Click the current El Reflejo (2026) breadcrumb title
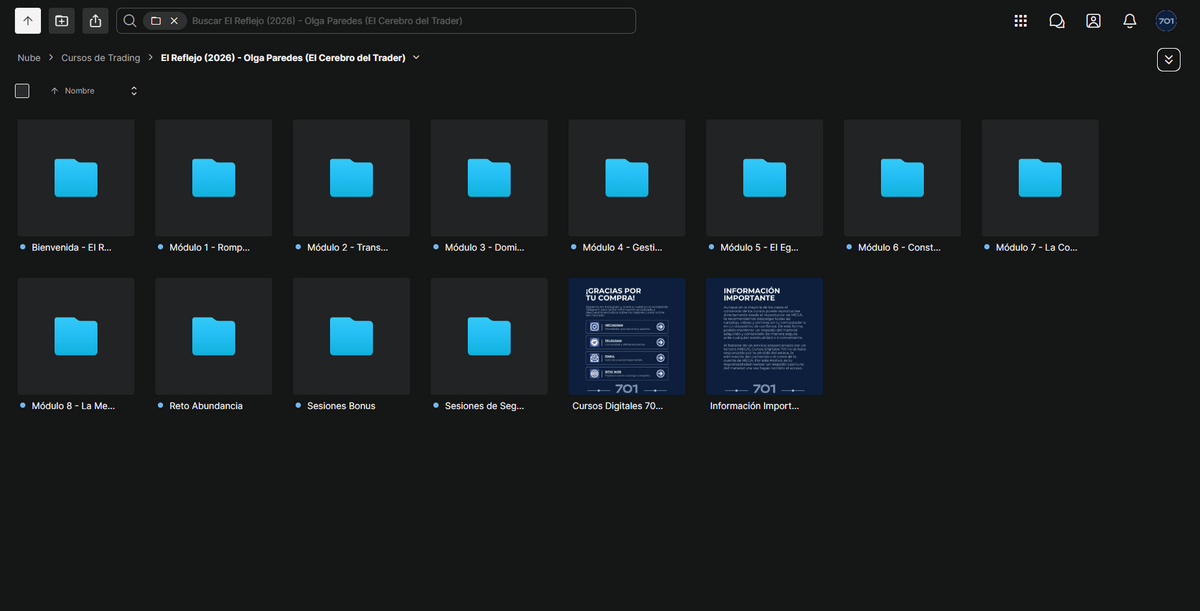The height and width of the screenshot is (611, 1200). tap(283, 58)
